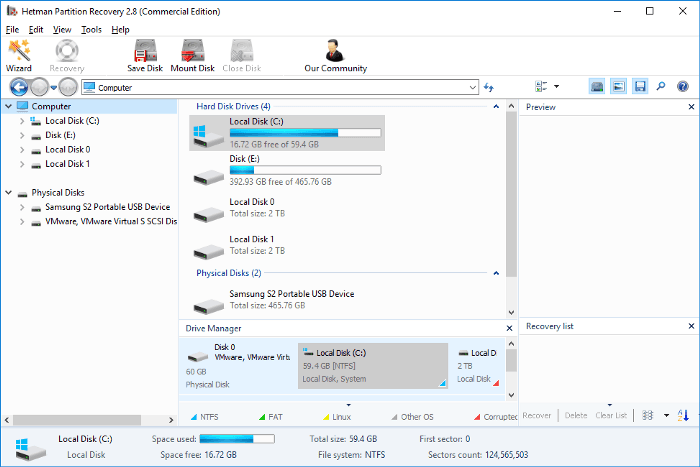
Task: Select Disk (E:) drive icon in list
Action: pos(208,177)
